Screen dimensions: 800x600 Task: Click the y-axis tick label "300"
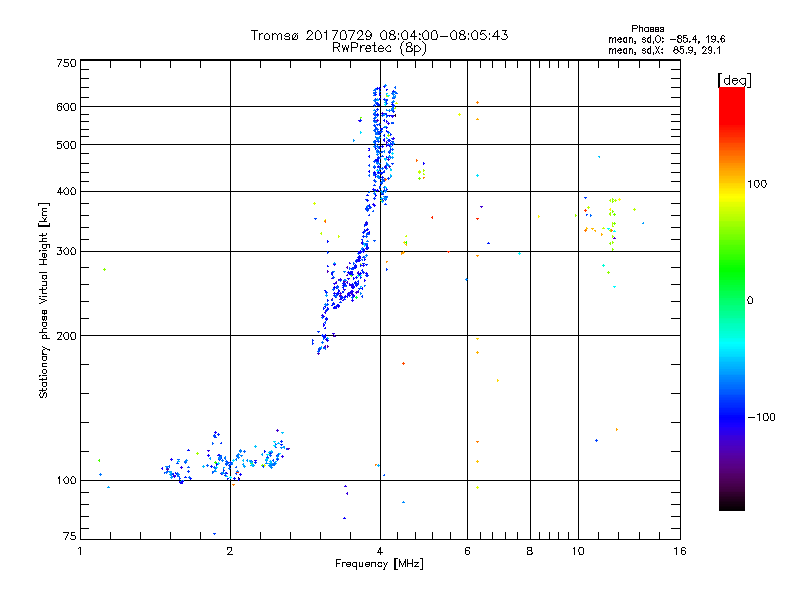[x=66, y=252]
